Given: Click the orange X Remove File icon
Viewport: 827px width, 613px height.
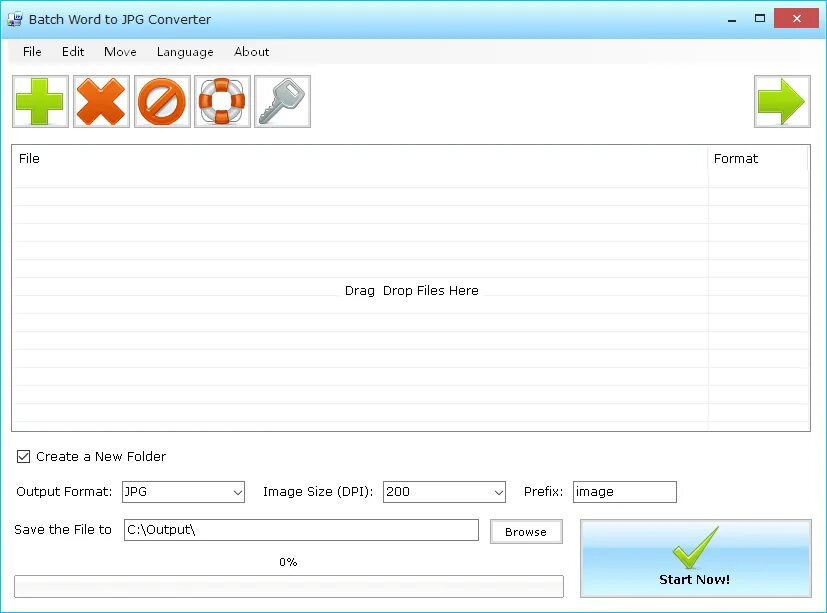Looking at the screenshot, I should (101, 101).
